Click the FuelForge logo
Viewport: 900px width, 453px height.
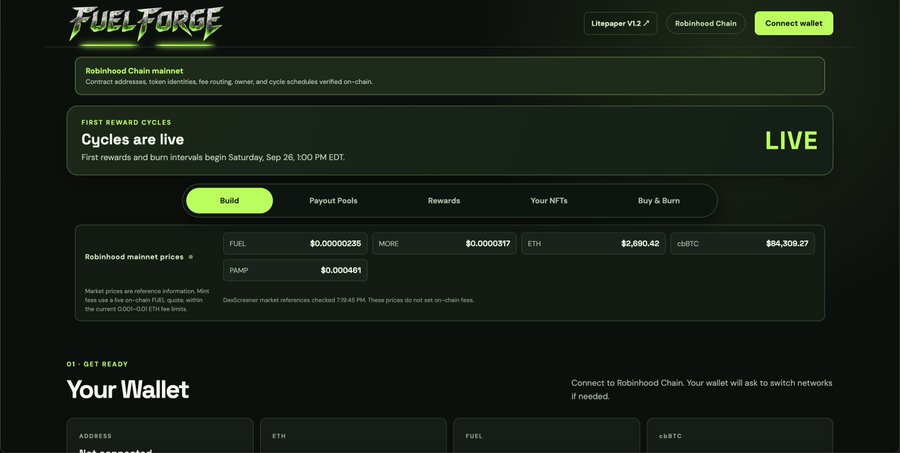[146, 24]
